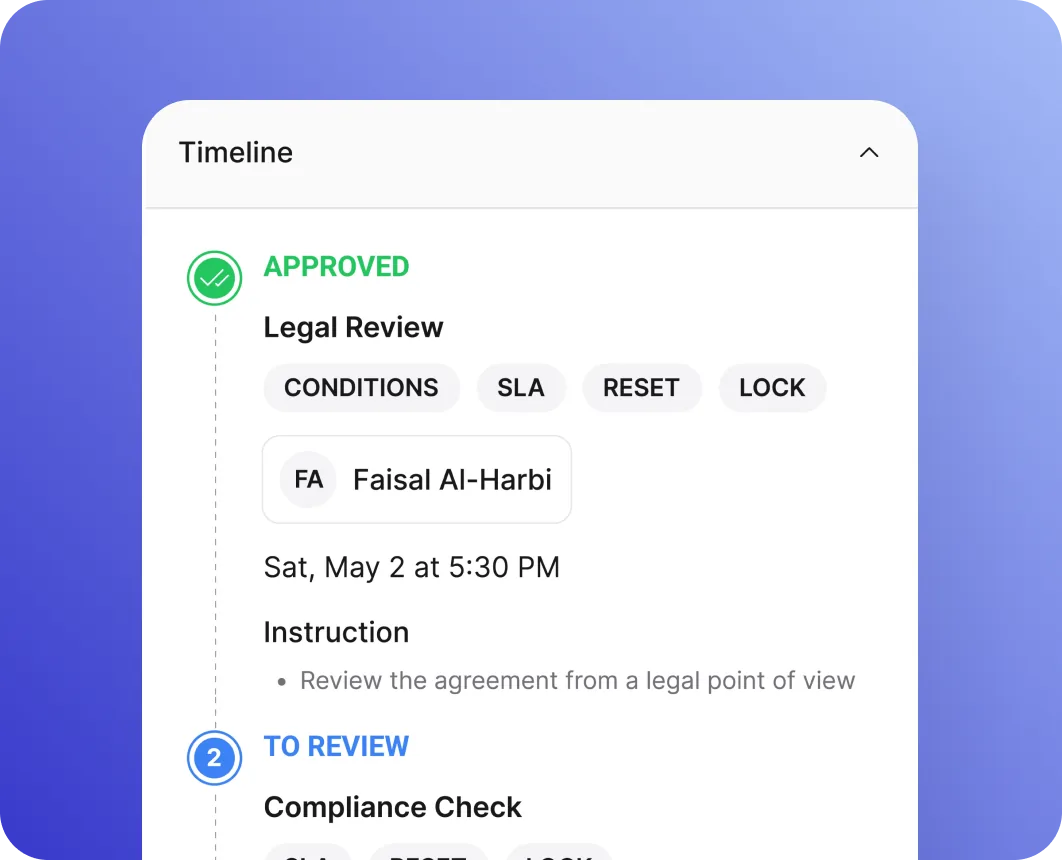This screenshot has width=1062, height=860.
Task: Select the APPROVED status label
Action: [336, 267]
